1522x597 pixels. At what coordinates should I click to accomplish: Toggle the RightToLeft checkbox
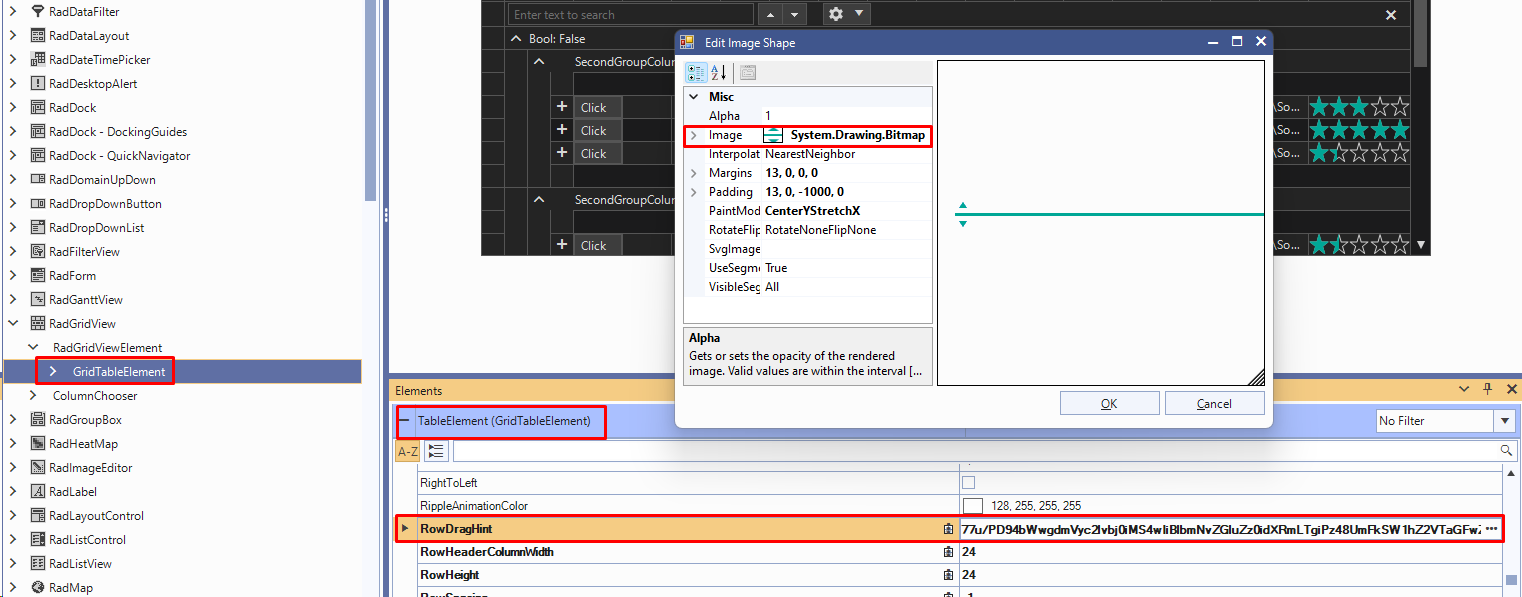click(968, 483)
